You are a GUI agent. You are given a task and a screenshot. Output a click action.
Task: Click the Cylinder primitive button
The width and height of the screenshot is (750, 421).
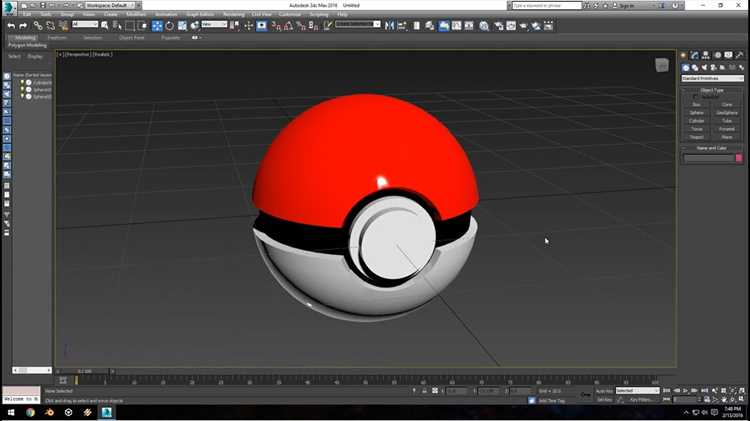pyautogui.click(x=696, y=121)
